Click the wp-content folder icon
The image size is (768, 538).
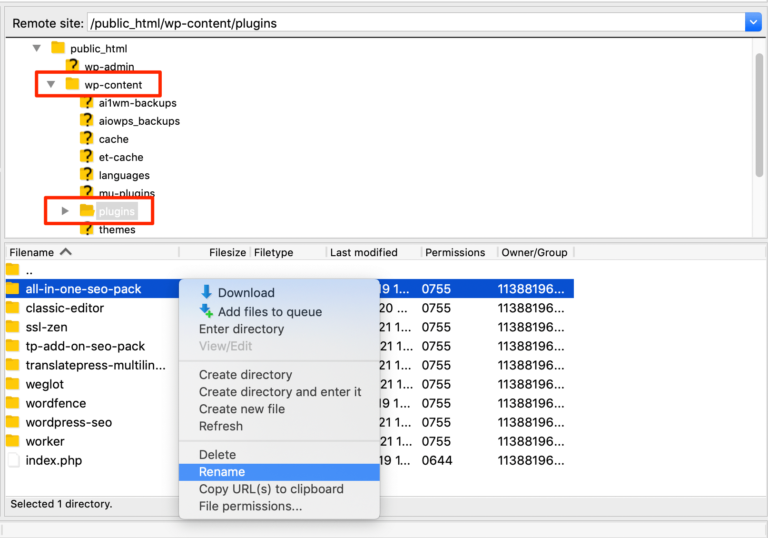tap(72, 84)
